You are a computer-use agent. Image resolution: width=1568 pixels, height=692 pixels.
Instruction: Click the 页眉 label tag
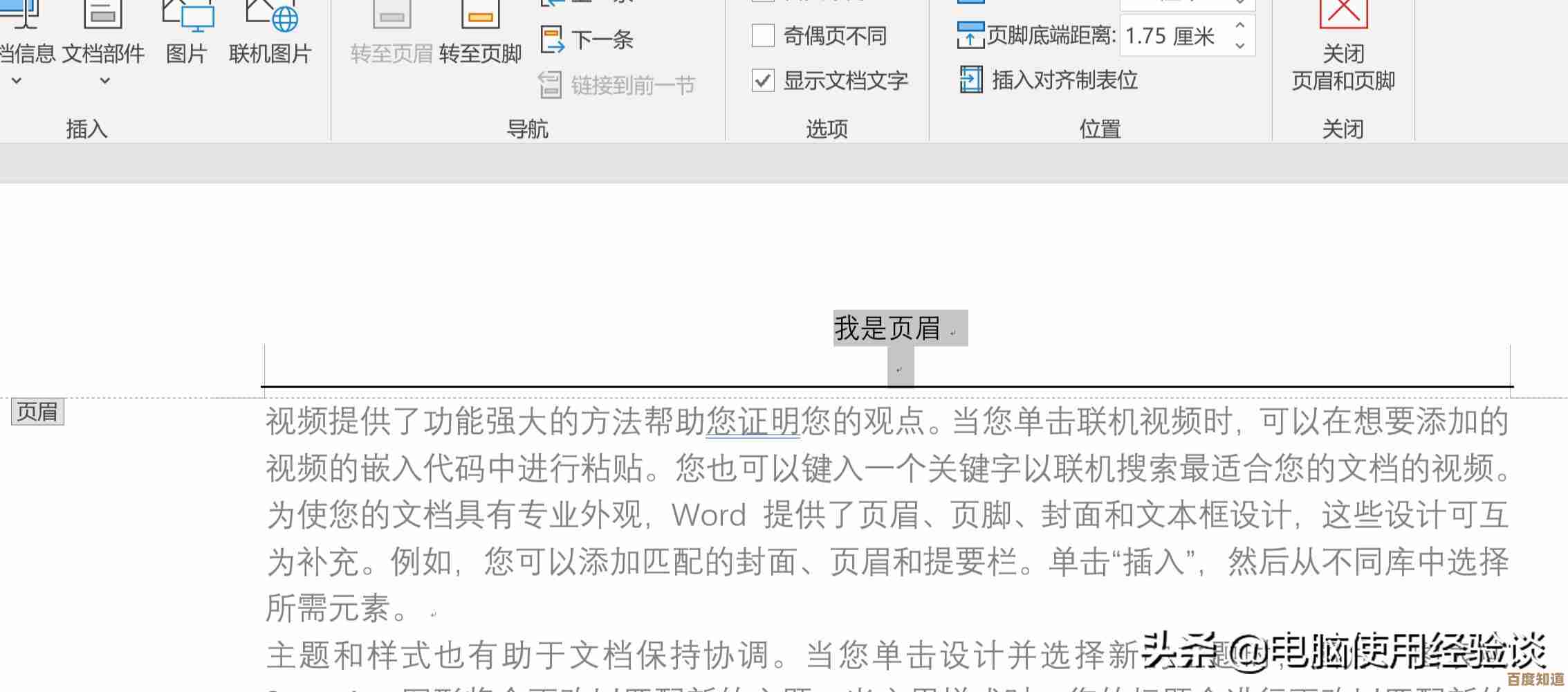[x=37, y=412]
